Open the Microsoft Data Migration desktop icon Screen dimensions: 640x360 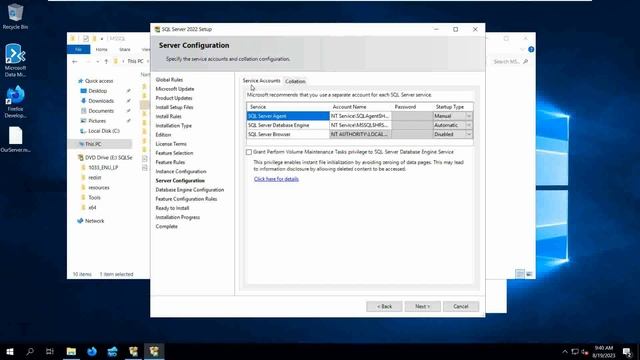click(x=15, y=60)
